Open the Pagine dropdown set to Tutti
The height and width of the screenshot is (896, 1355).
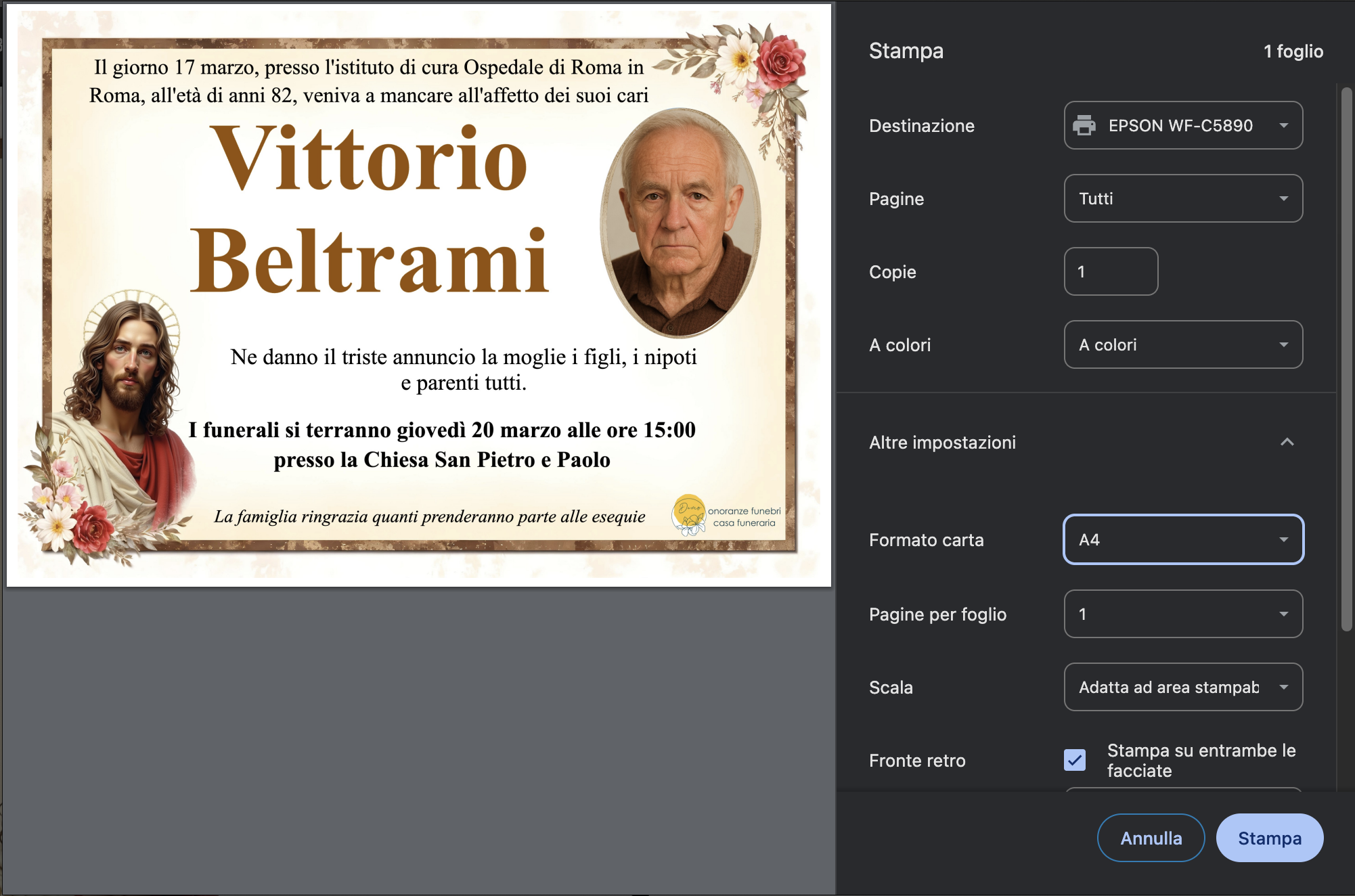pos(1182,198)
